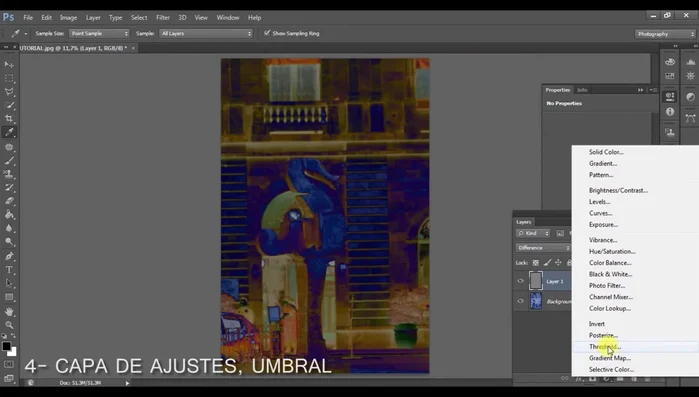
Task: Open layer filter Kind dropdown
Action: [533, 233]
